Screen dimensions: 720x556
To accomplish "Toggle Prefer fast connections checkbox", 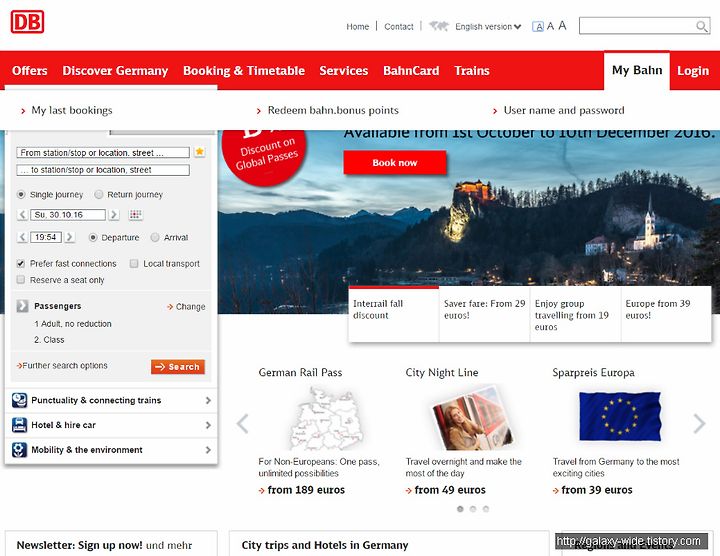I will click(x=21, y=264).
